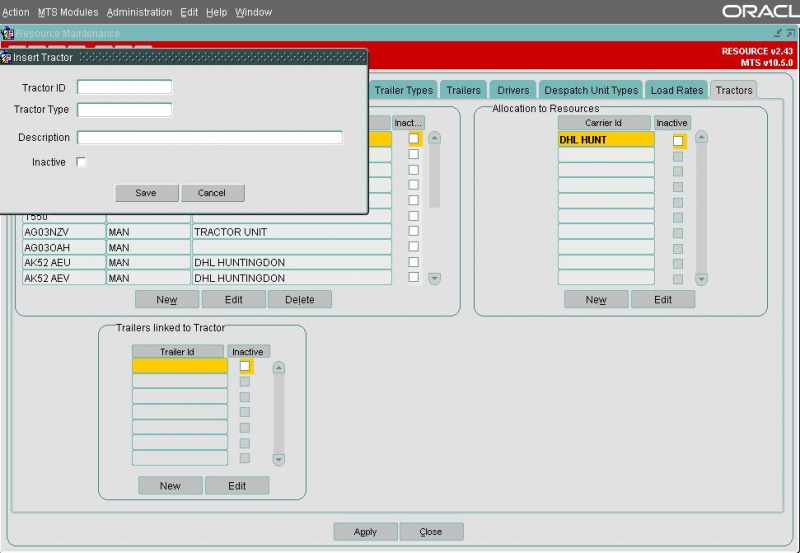Switch to the Trailer Types tab

click(x=404, y=90)
